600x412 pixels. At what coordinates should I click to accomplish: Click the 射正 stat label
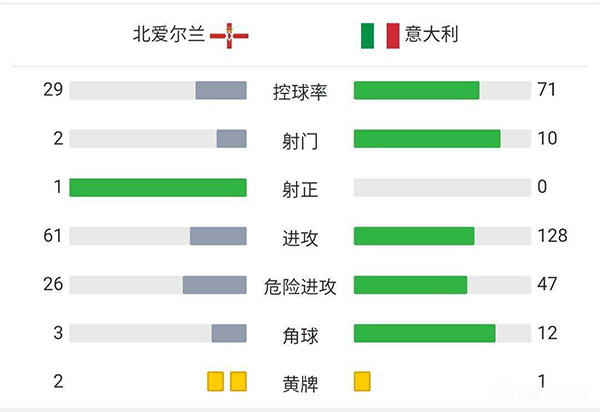click(300, 188)
